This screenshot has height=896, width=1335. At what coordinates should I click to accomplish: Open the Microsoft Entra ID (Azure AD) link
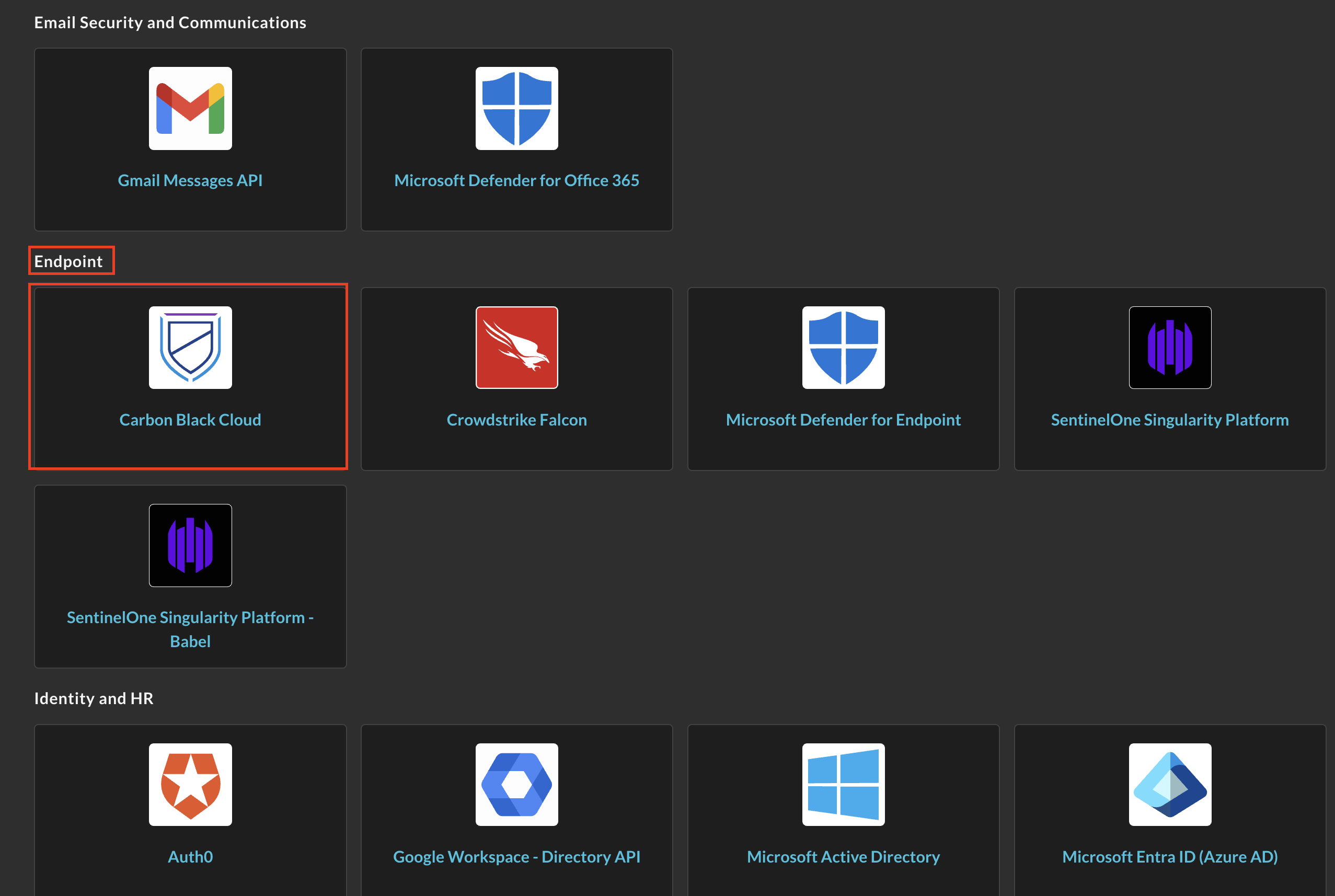[1169, 857]
